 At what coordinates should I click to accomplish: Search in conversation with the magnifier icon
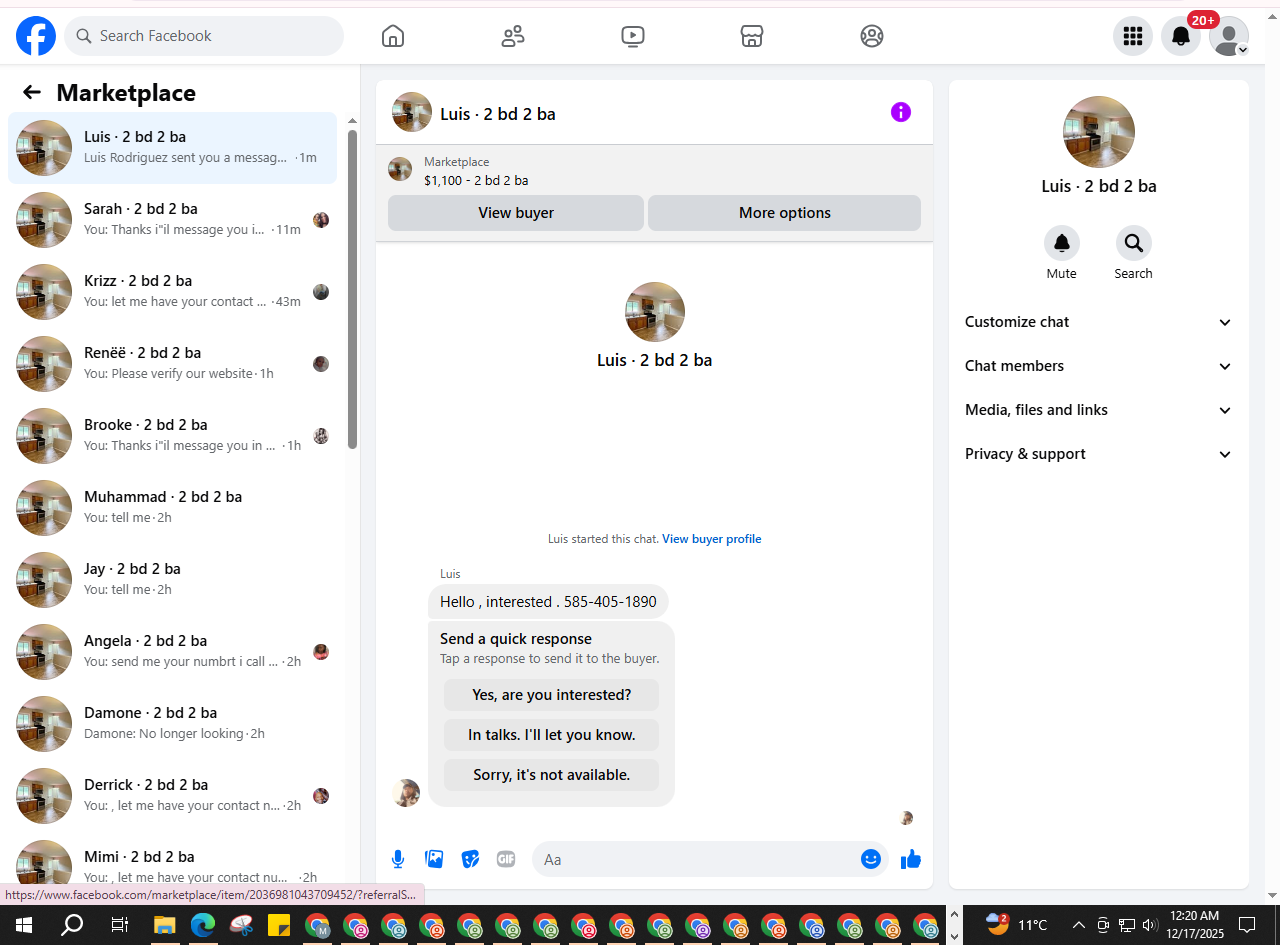point(1134,243)
